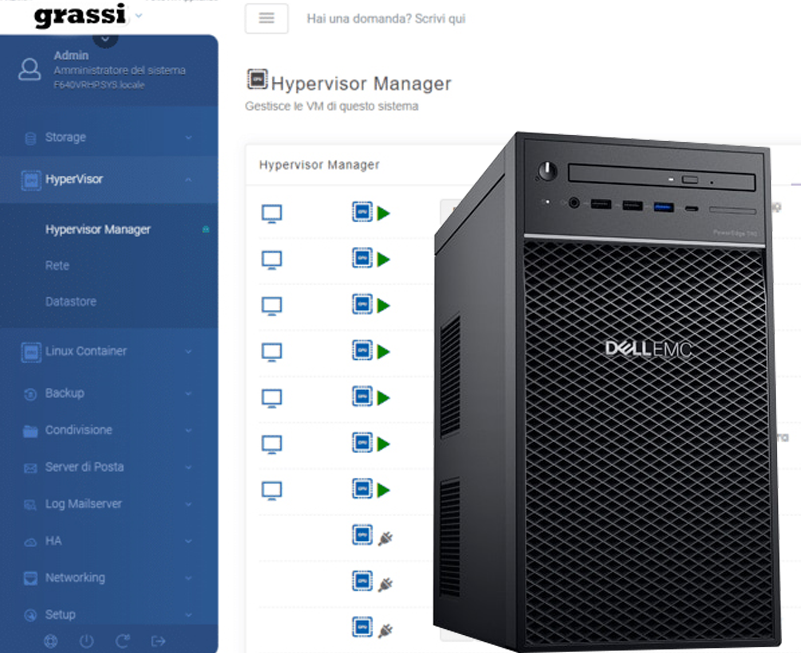This screenshot has height=653, width=801.
Task: Click the HyperVisor CPU icon in sidebar
Action: point(31,180)
